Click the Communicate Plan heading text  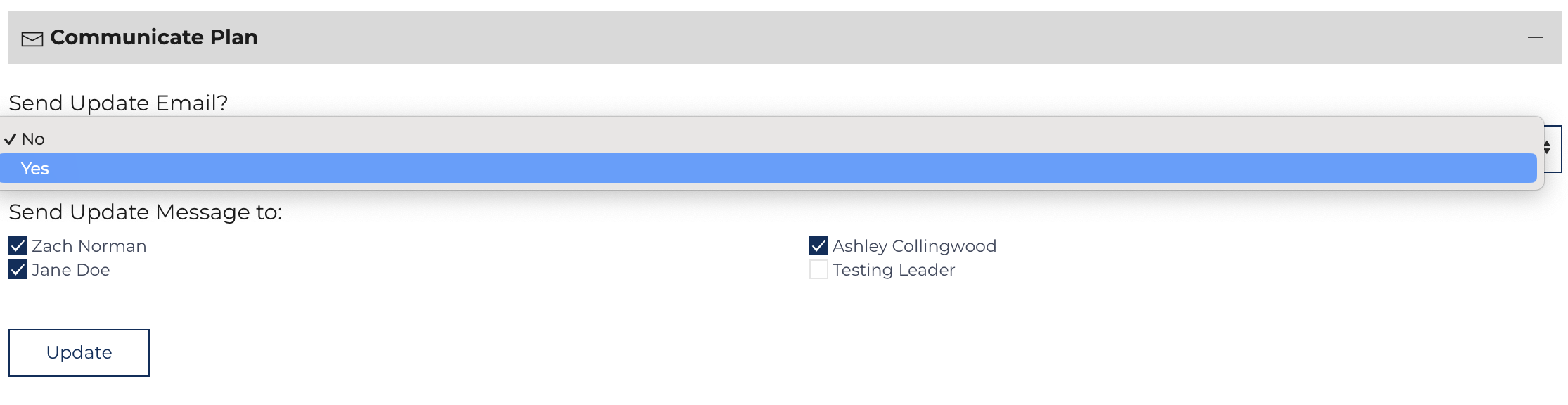click(x=154, y=37)
